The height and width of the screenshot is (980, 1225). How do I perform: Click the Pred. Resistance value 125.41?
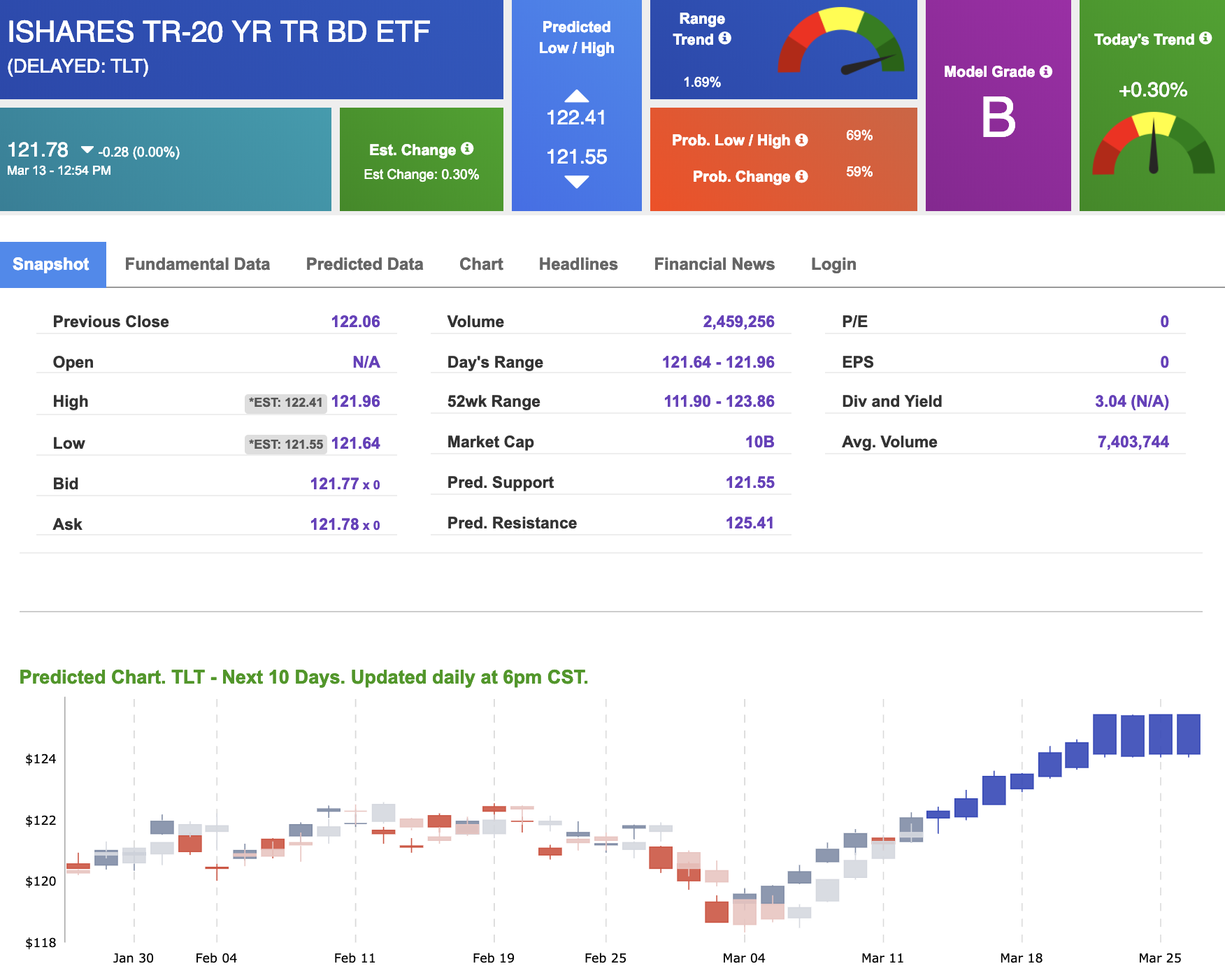pyautogui.click(x=750, y=523)
